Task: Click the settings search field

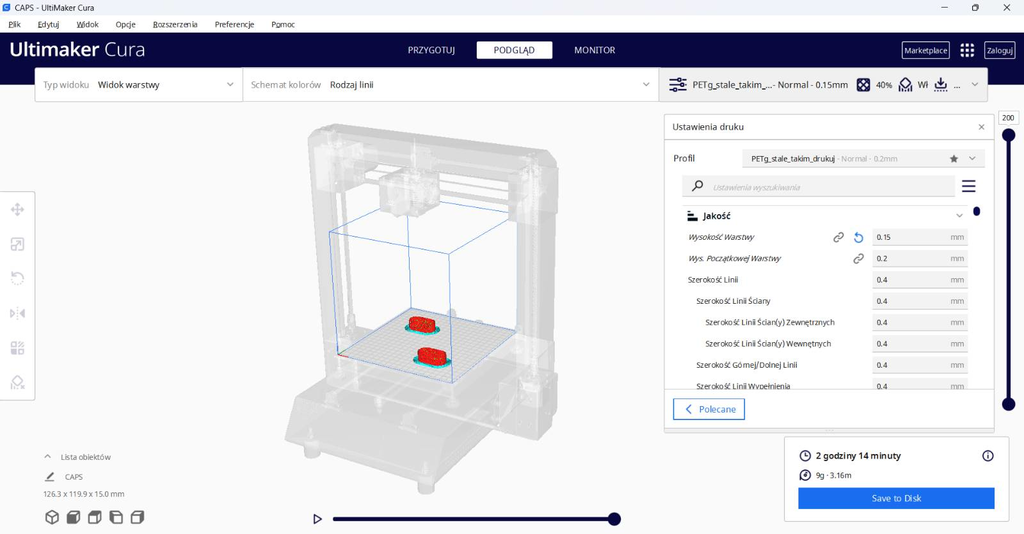Action: pos(818,187)
